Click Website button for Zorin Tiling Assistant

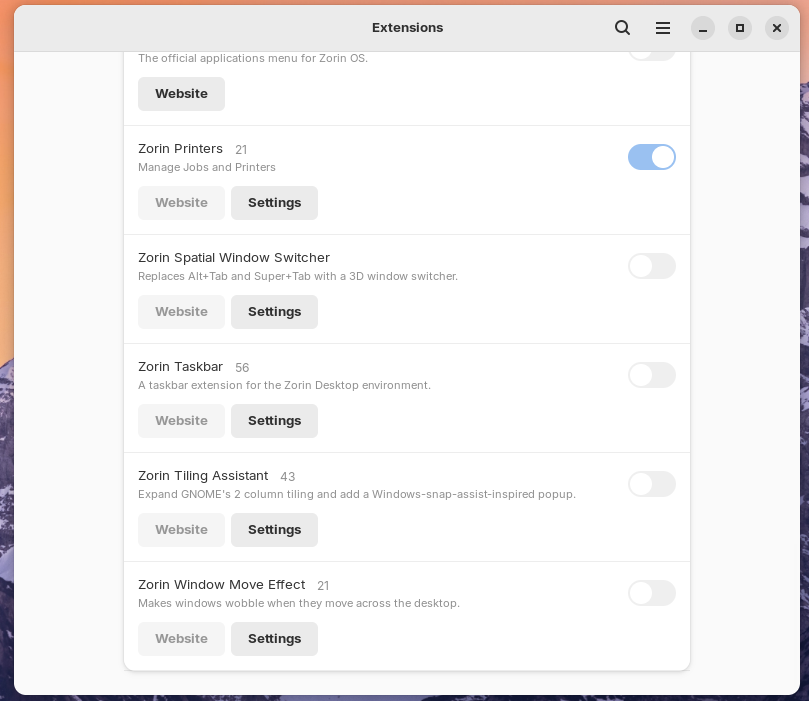[x=181, y=530]
